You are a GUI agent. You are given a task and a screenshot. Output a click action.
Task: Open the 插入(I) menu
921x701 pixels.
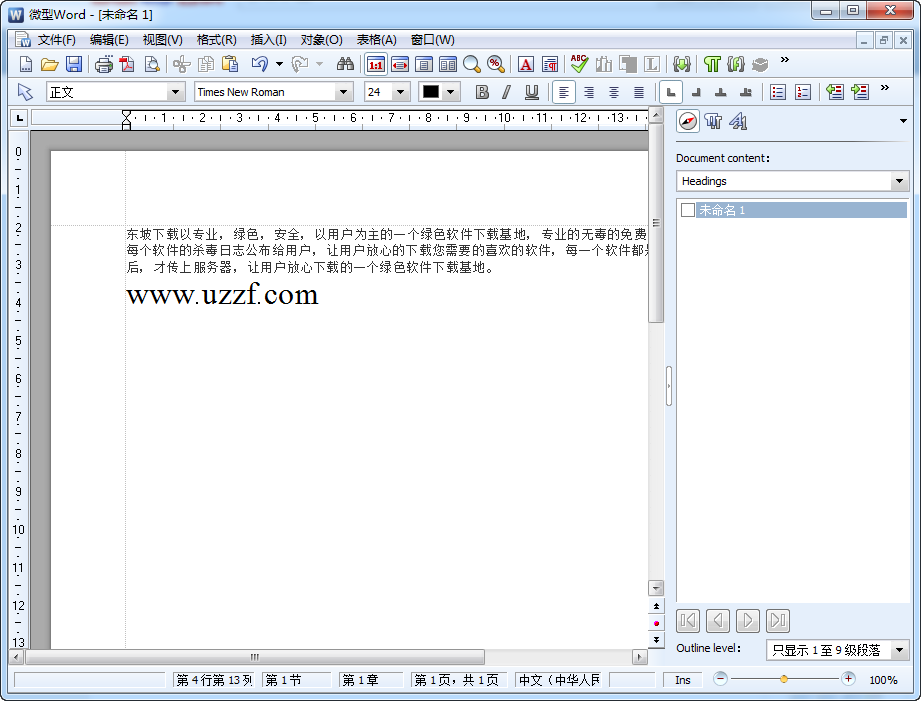pyautogui.click(x=268, y=40)
